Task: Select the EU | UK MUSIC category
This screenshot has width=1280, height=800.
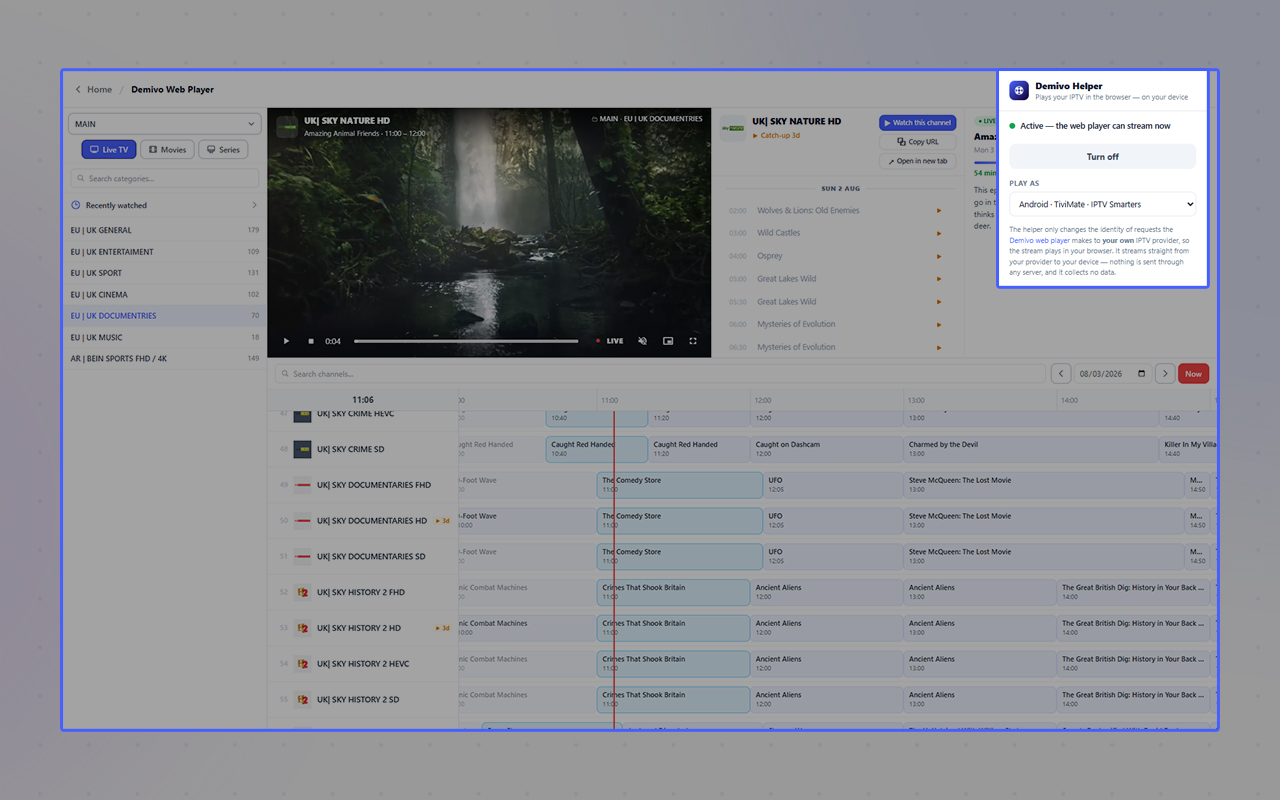Action: tap(165, 337)
